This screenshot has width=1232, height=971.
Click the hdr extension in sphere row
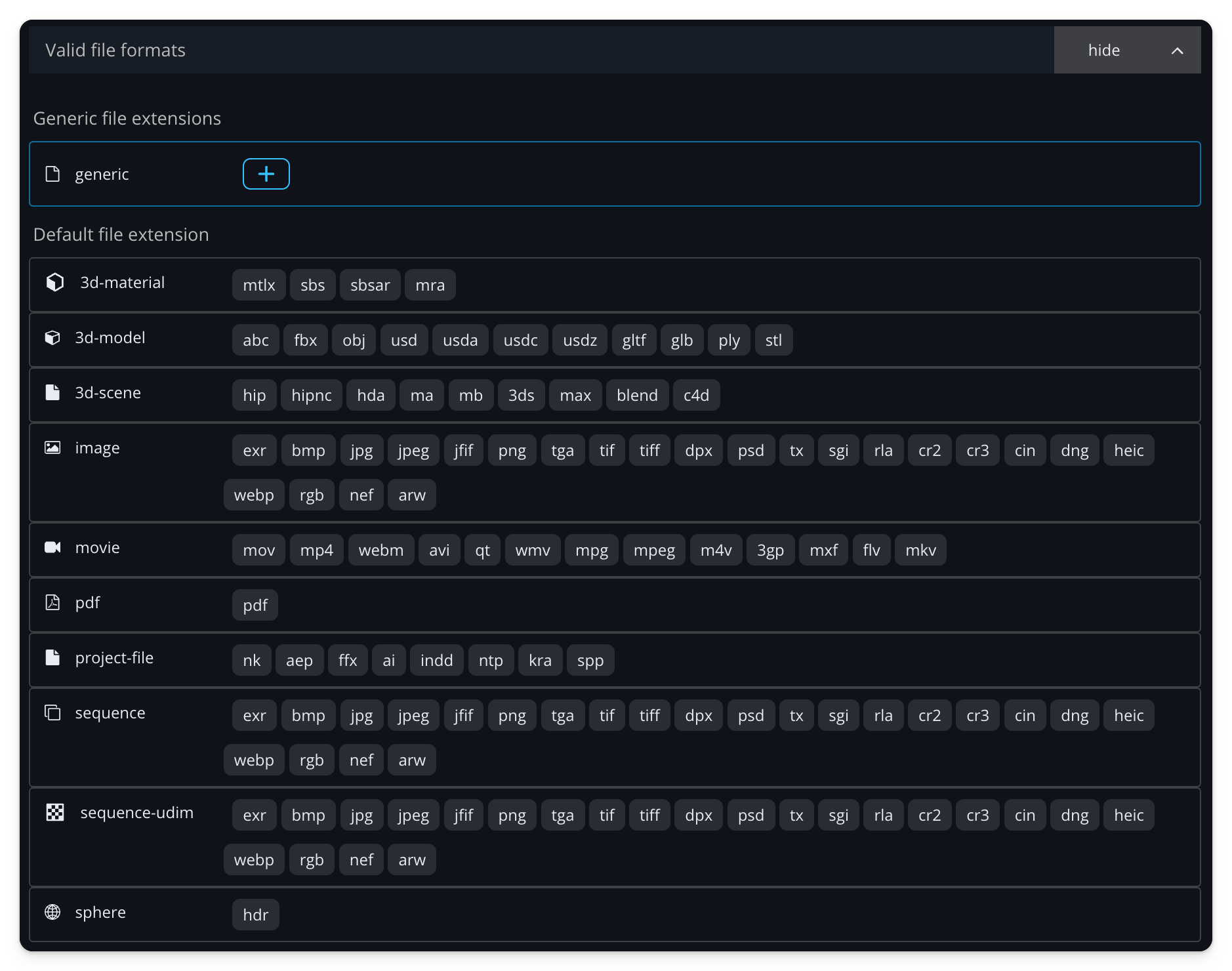[x=255, y=915]
